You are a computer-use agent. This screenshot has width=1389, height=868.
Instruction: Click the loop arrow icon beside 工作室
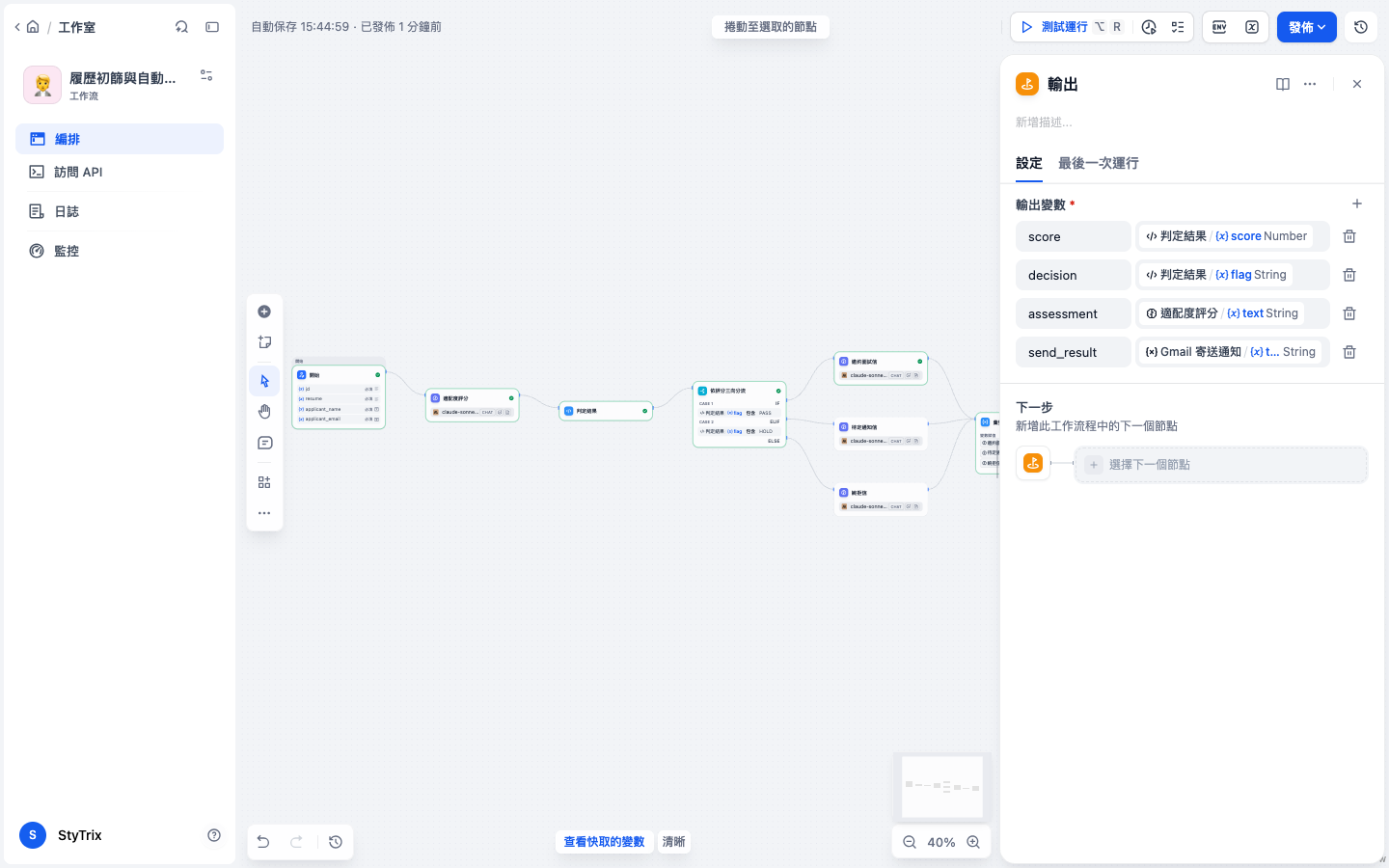181,27
